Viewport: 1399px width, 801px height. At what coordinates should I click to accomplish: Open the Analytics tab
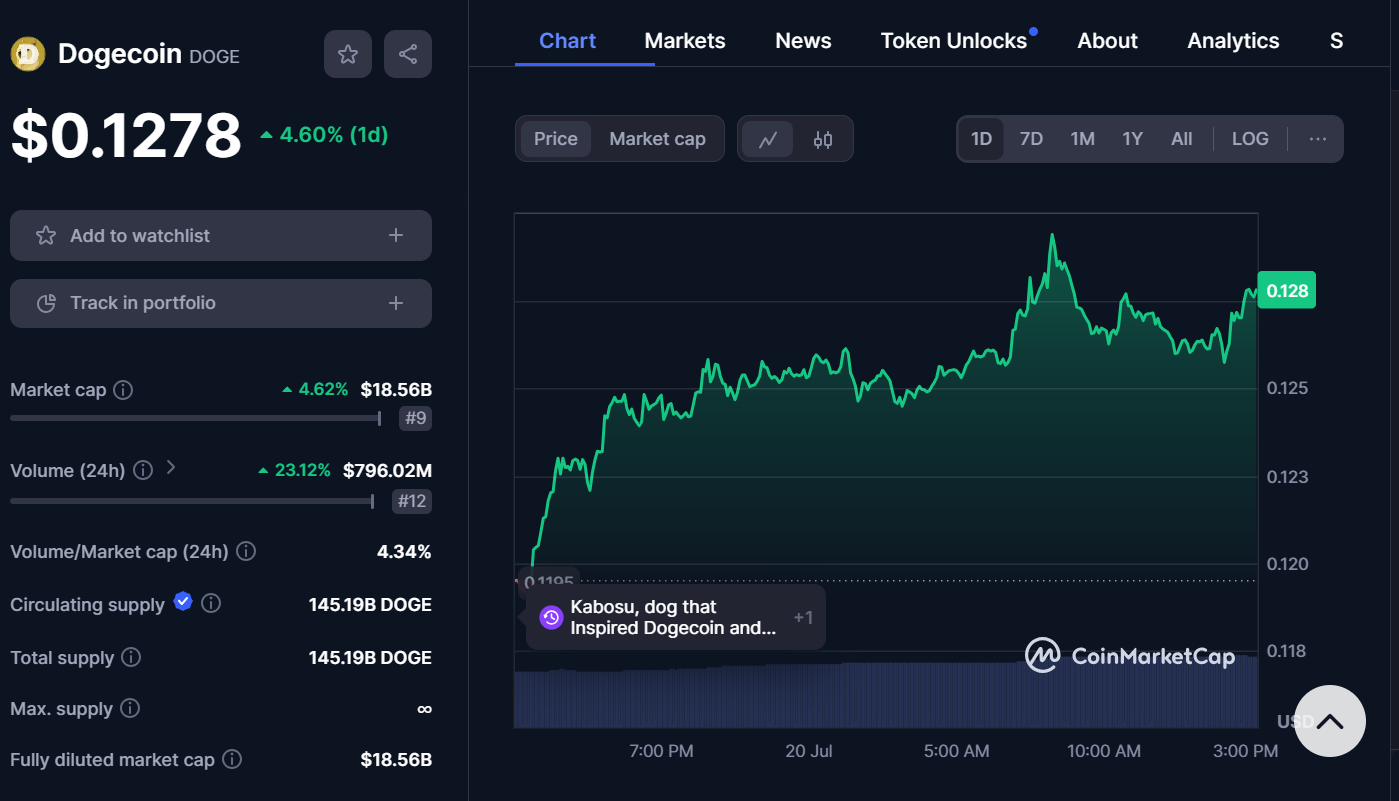click(x=1233, y=41)
